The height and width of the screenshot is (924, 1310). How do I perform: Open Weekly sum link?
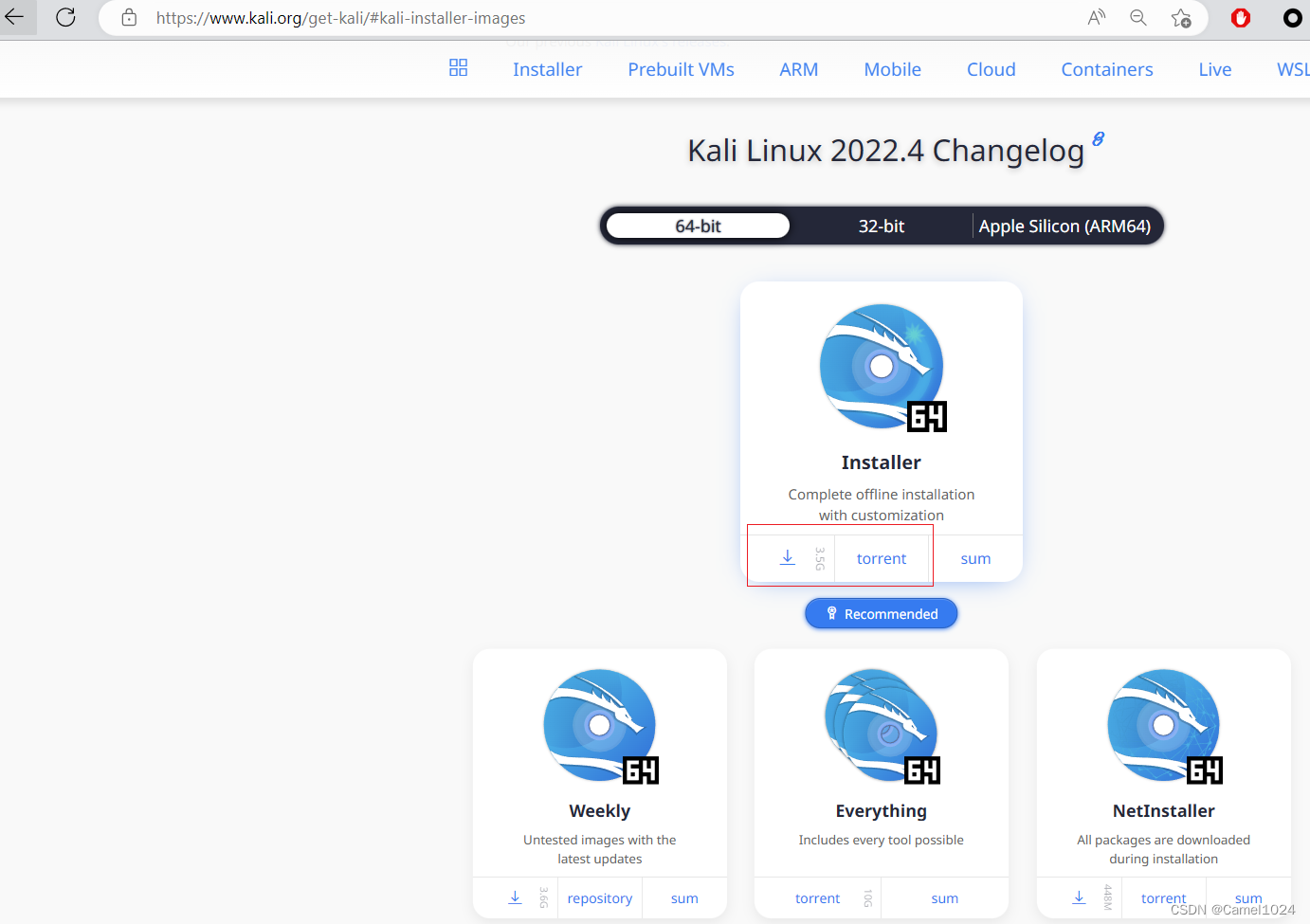[684, 897]
